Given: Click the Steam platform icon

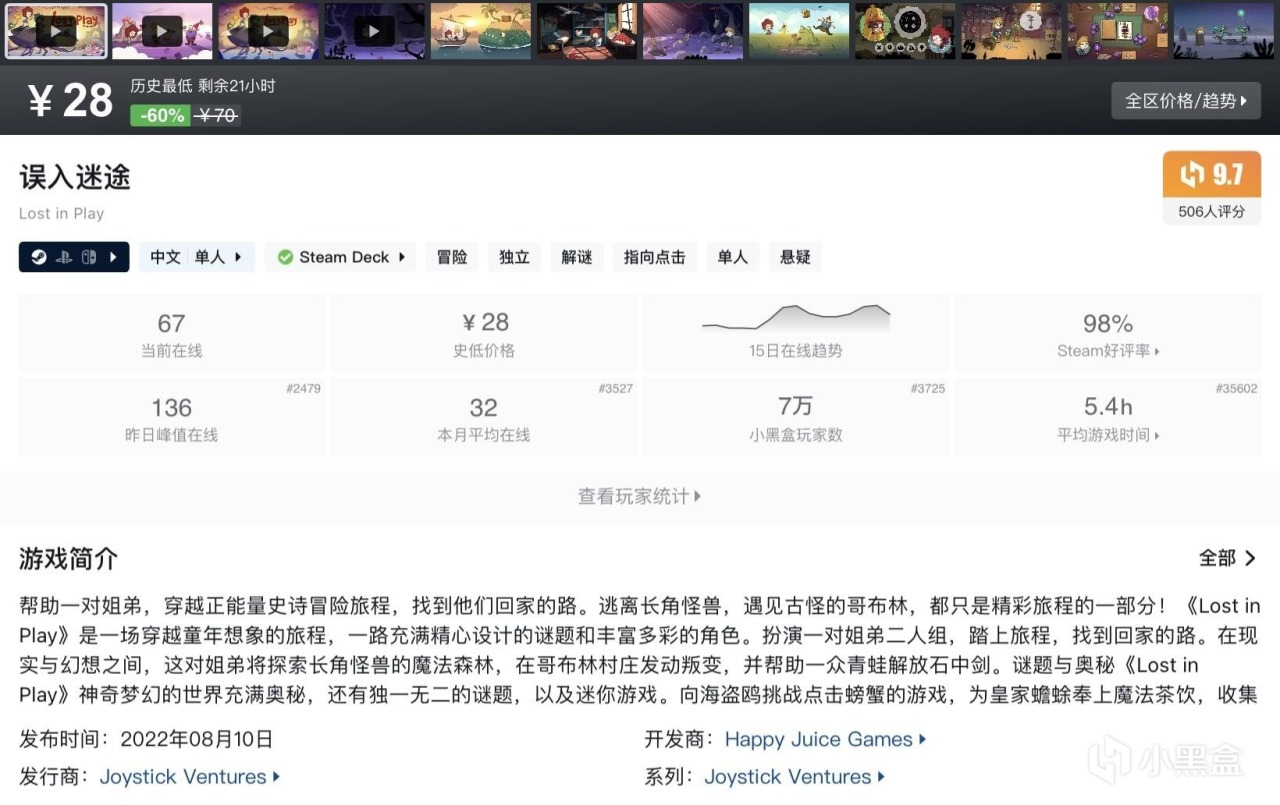Looking at the screenshot, I should (x=39, y=257).
